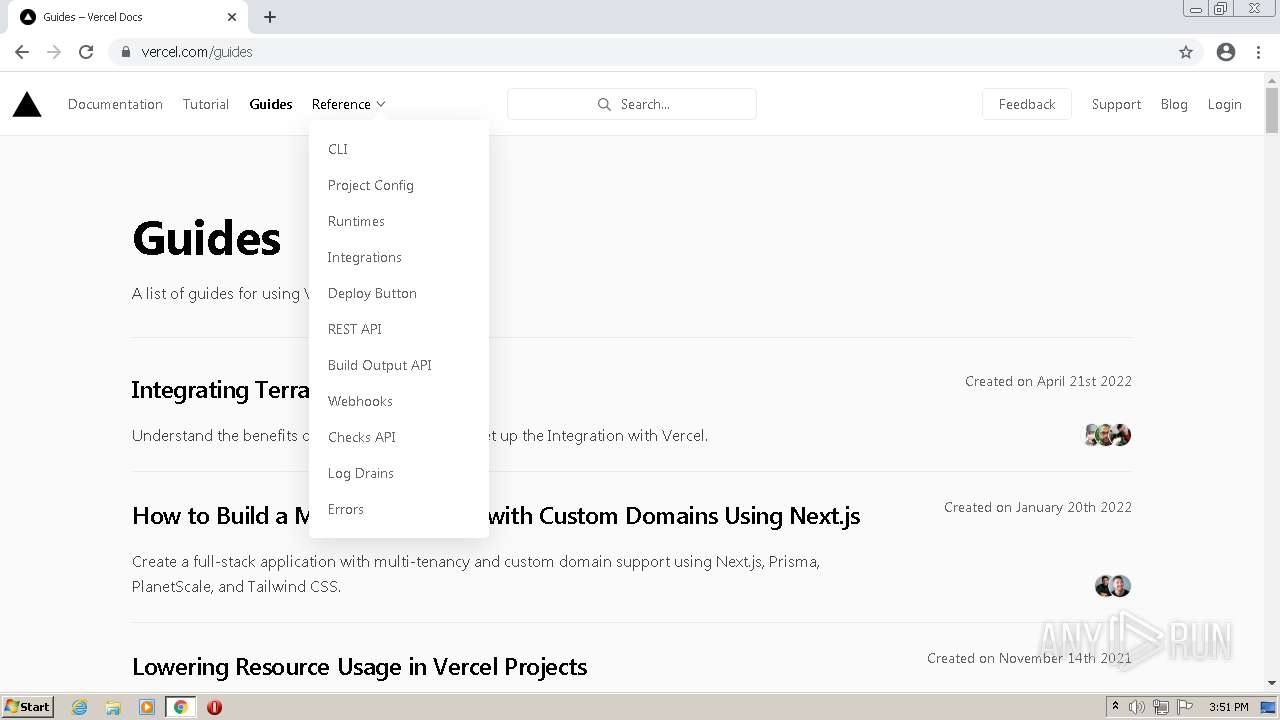Viewport: 1280px width, 720px height.
Task: Open the Support link
Action: pyautogui.click(x=1116, y=104)
